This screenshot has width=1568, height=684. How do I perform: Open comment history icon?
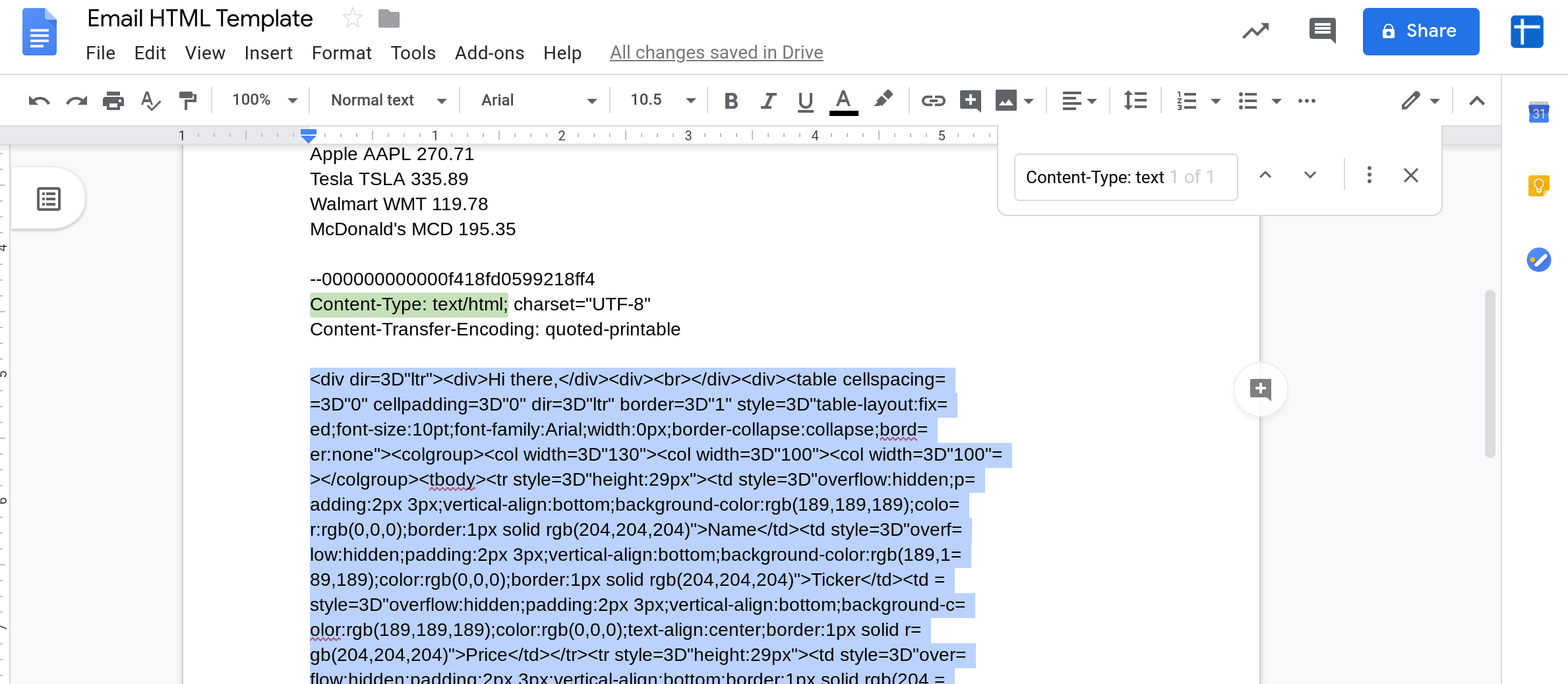pyautogui.click(x=1322, y=30)
